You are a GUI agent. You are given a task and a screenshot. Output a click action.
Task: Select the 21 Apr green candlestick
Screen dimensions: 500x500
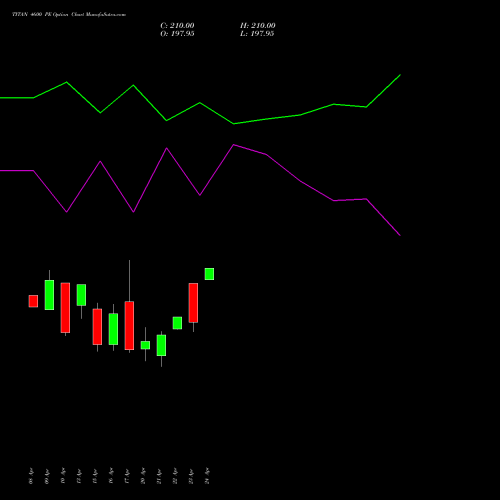tap(161, 345)
